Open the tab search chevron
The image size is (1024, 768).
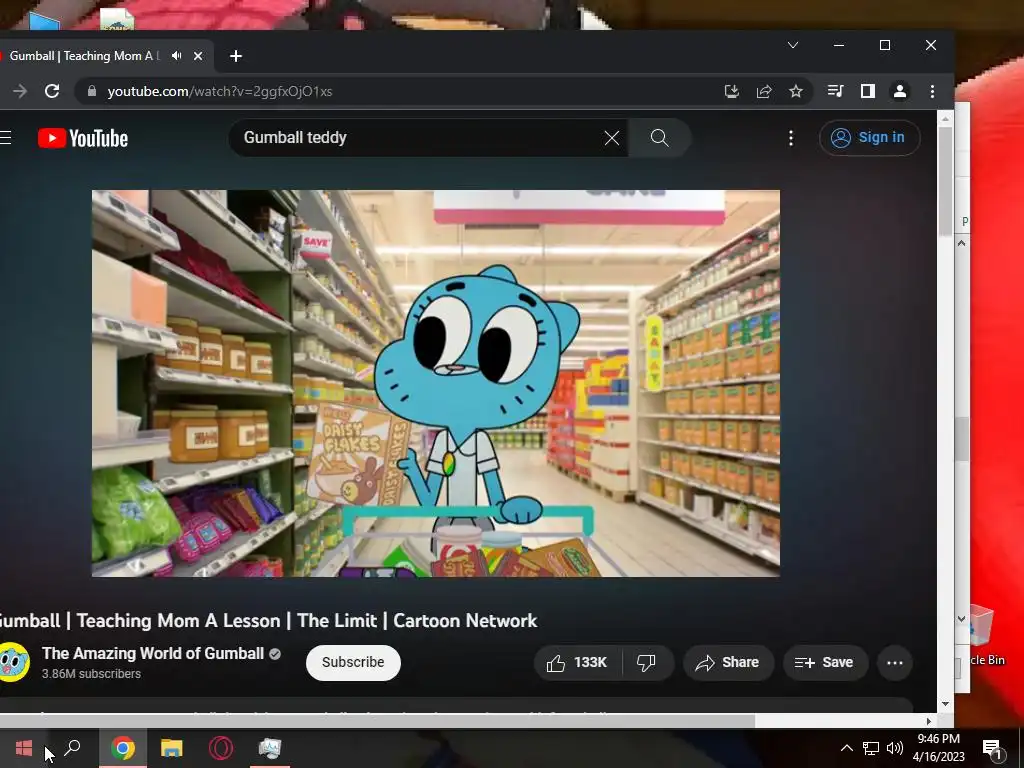[x=793, y=45]
